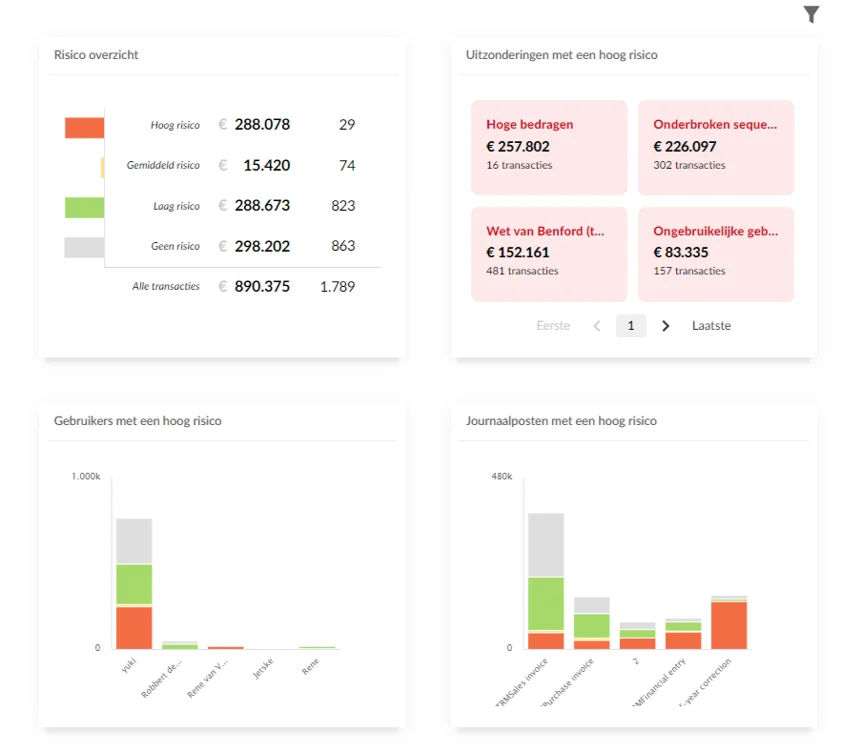
Task: Open the filter funnel icon
Action: tap(811, 14)
